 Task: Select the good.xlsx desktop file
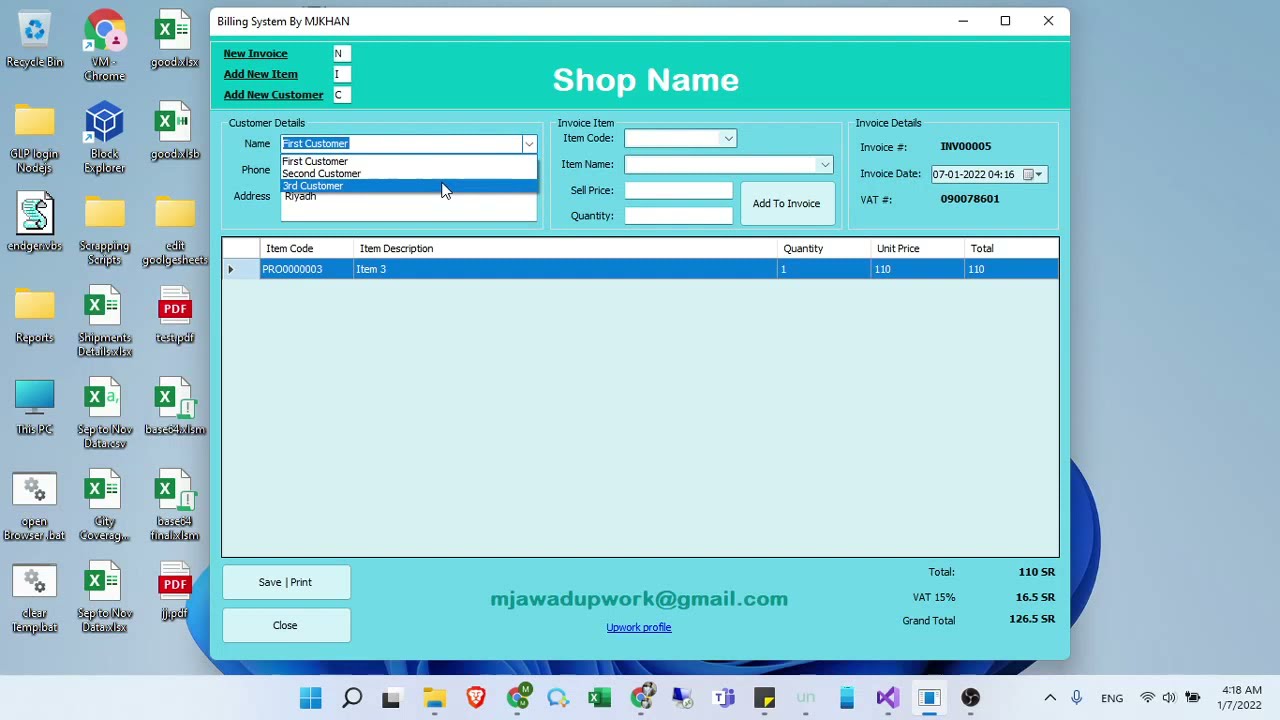click(174, 40)
